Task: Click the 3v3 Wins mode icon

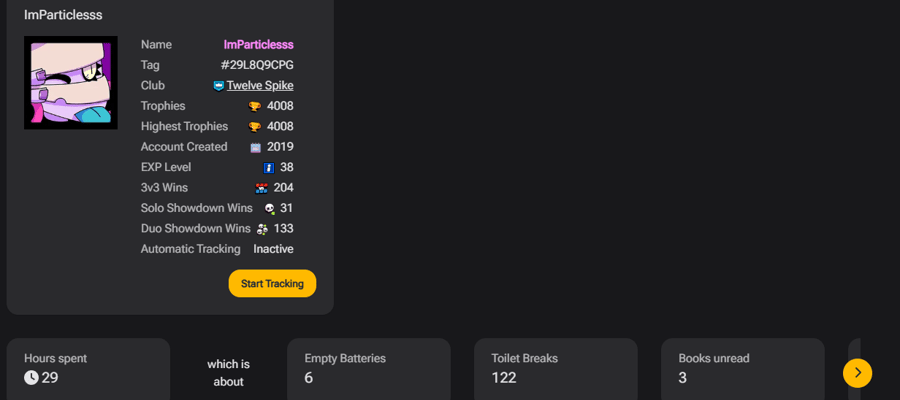Action: (x=261, y=188)
